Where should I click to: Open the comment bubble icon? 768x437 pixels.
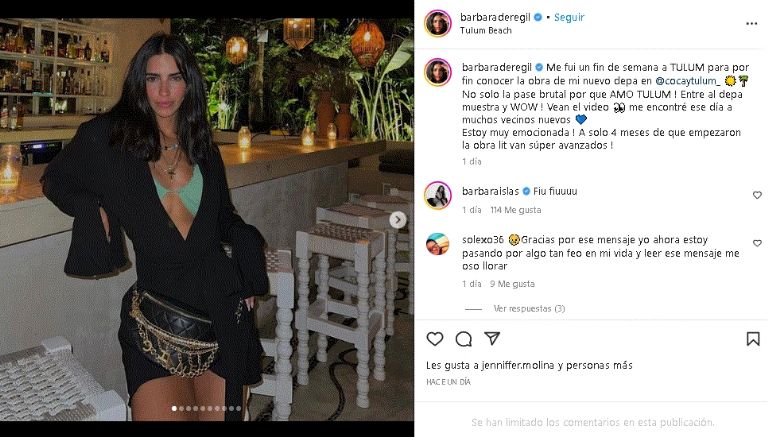pyautogui.click(x=463, y=339)
